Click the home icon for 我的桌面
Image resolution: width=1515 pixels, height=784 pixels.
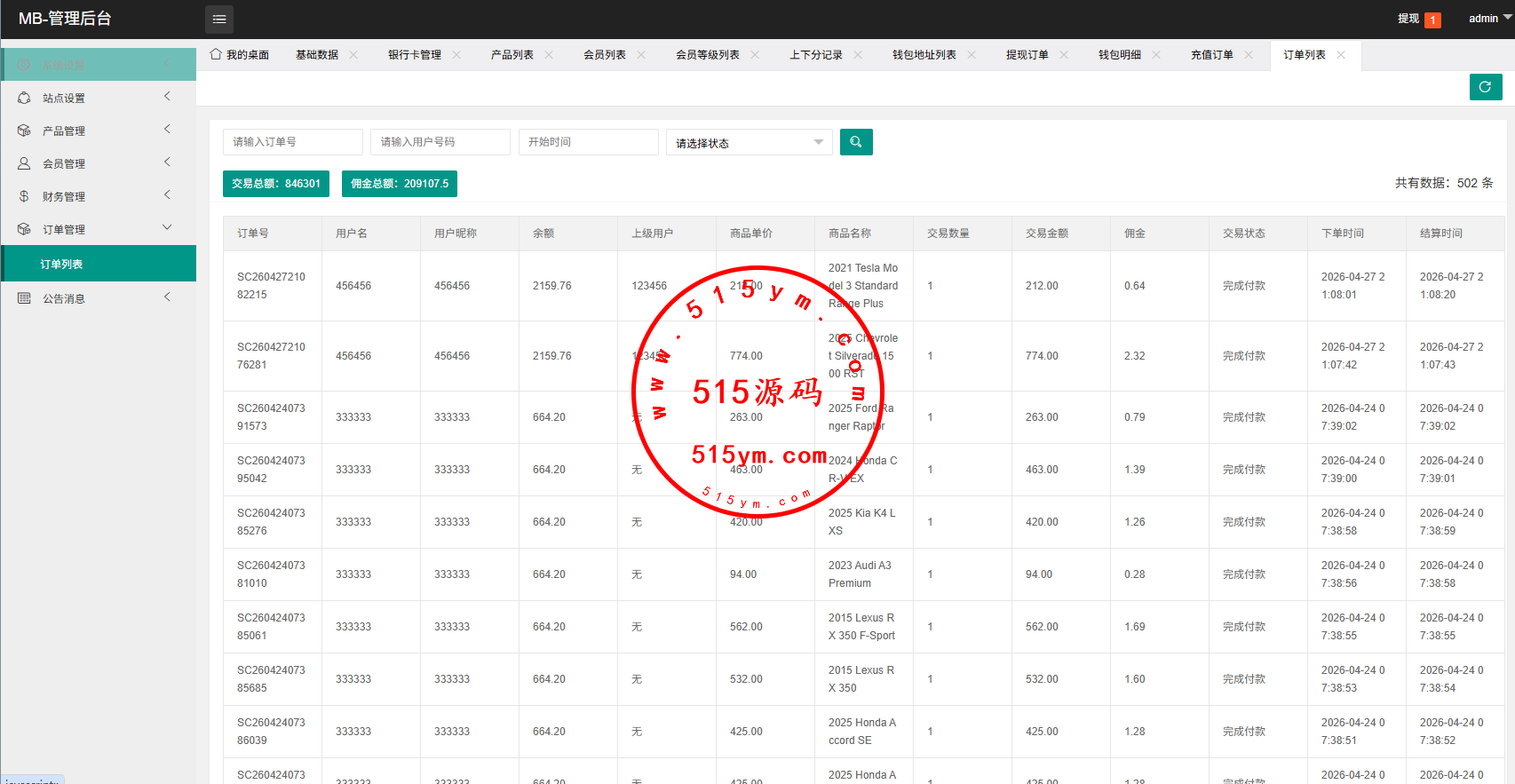[216, 54]
